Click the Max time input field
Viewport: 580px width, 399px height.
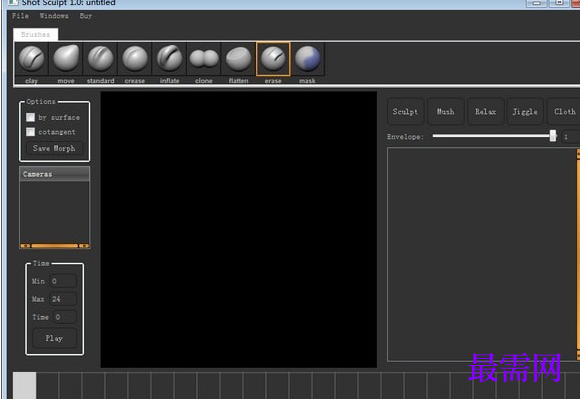coord(63,299)
